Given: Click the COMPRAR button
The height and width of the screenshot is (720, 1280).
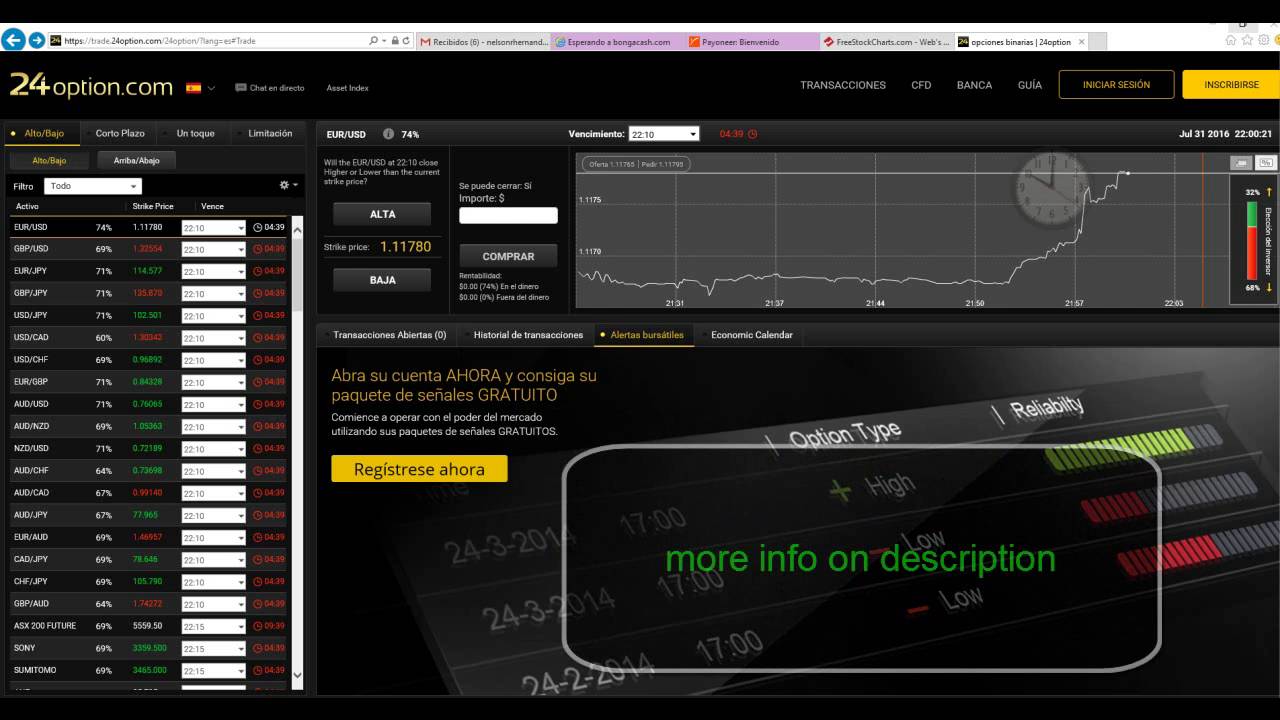Looking at the screenshot, I should 508,256.
